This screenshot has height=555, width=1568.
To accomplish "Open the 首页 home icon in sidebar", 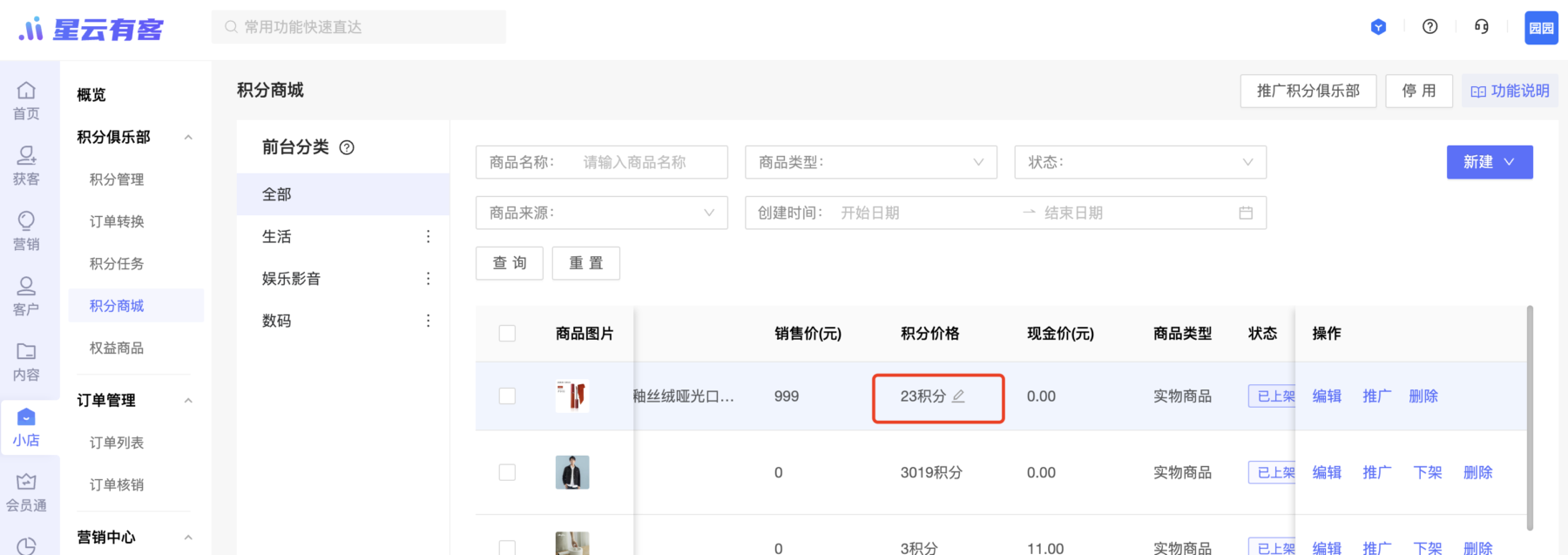I will point(26,100).
